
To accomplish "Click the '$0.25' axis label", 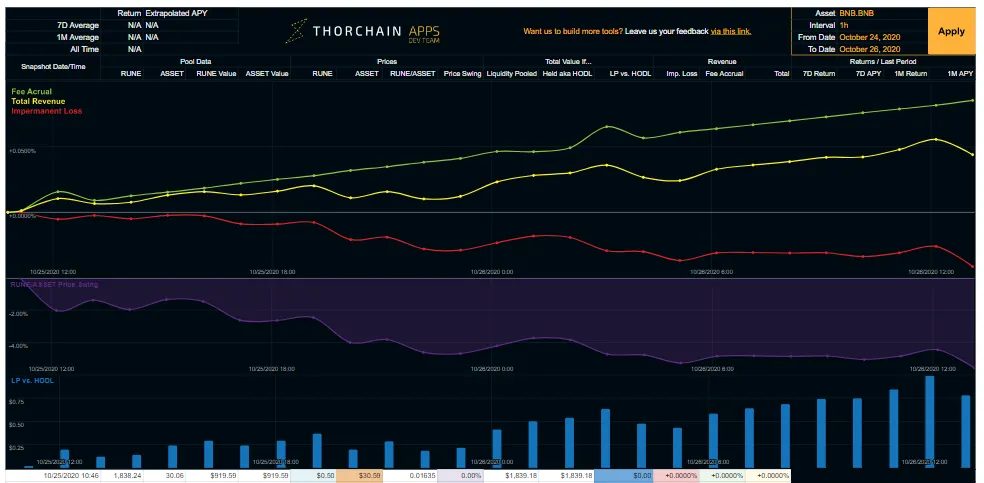I will 17,447.
